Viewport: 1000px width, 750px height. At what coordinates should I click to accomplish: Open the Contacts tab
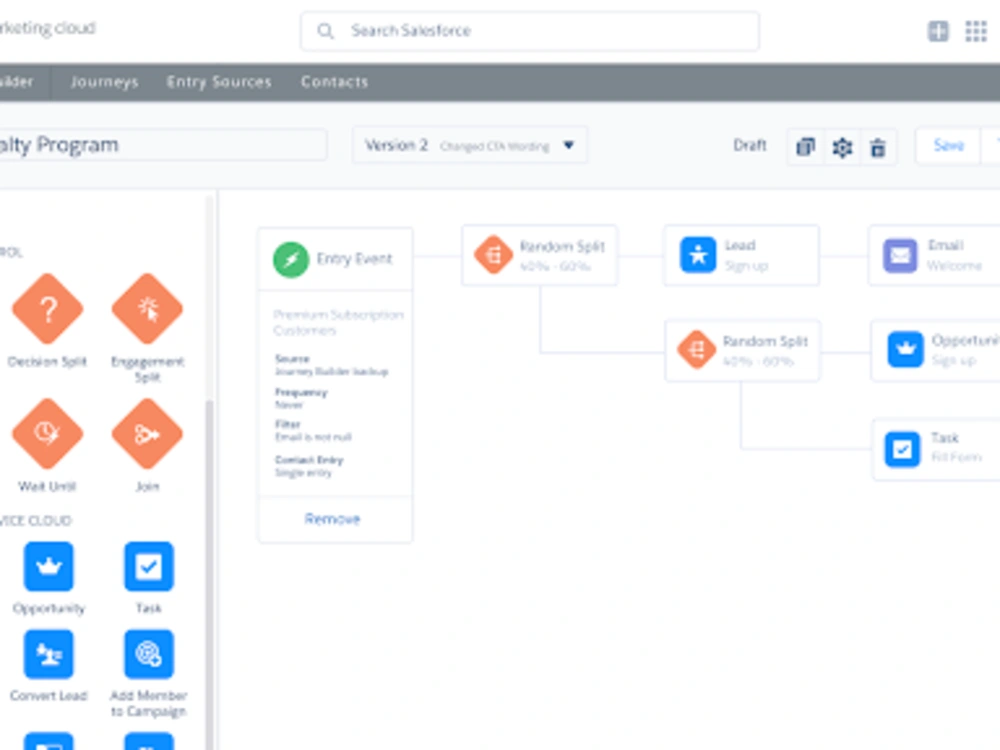(x=335, y=82)
